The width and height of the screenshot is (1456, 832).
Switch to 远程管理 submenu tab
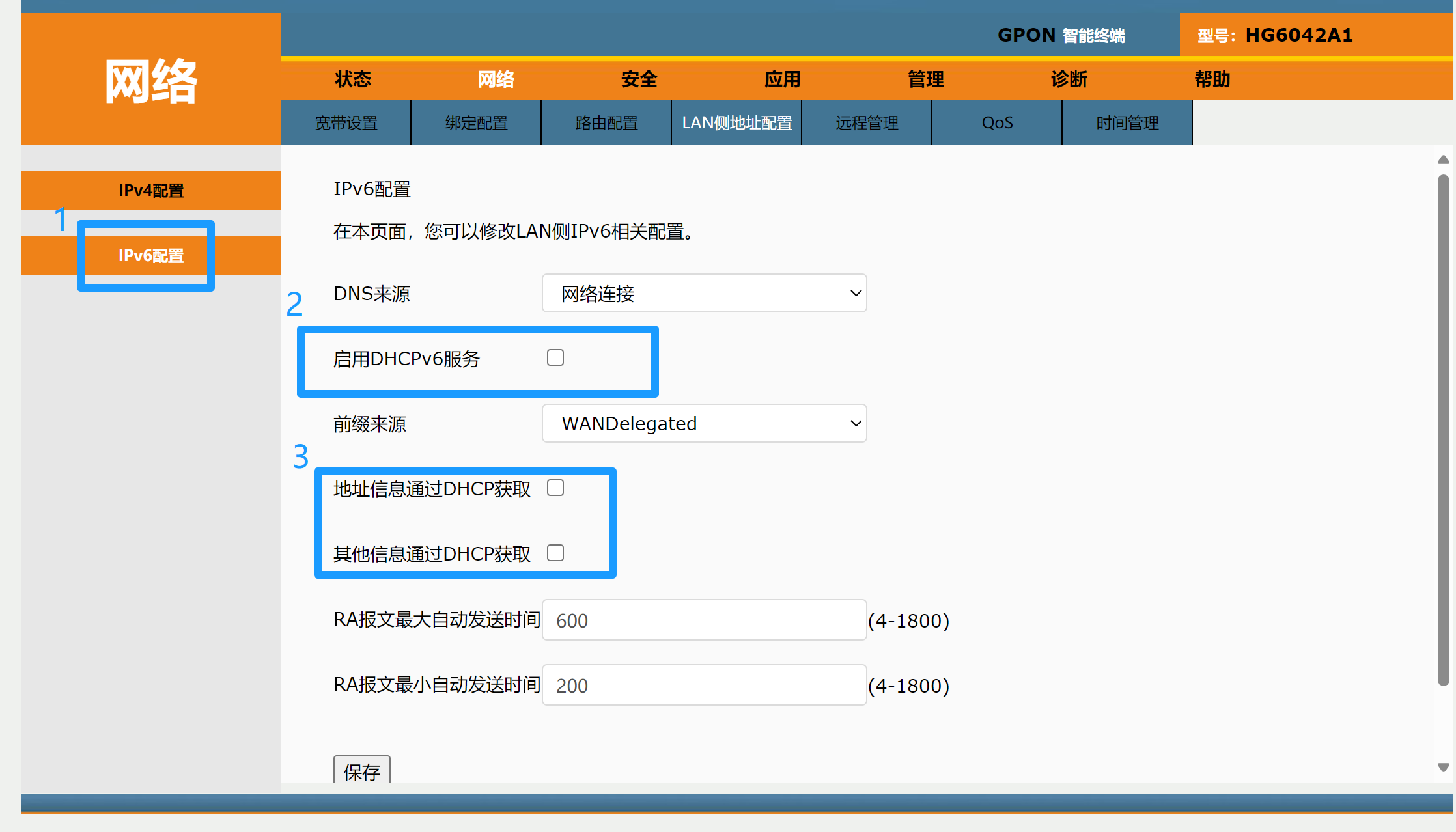867,122
